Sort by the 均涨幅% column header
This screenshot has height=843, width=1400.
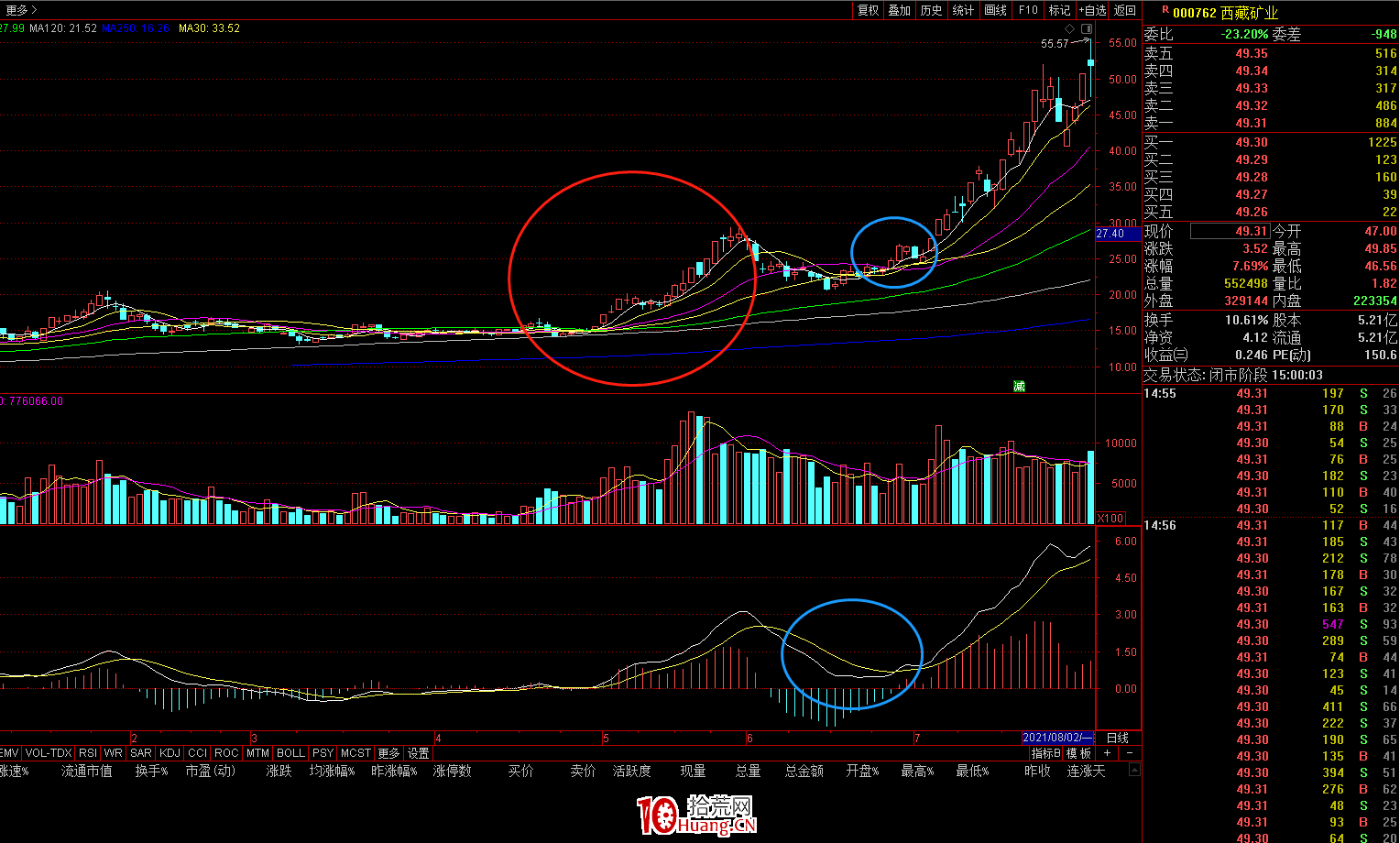(333, 771)
